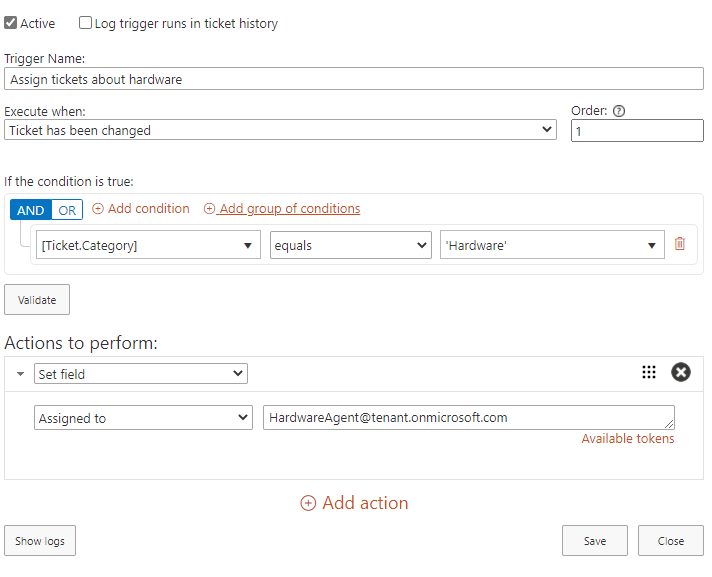Collapse the Set field action triangle
The width and height of the screenshot is (712, 577).
[x=20, y=374]
